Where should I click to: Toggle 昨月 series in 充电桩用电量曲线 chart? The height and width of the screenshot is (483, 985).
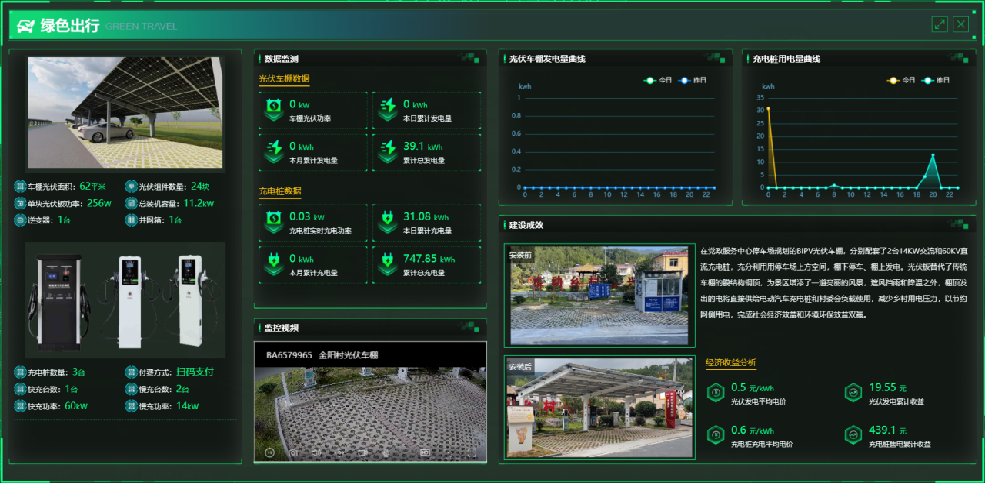pyautogui.click(x=937, y=80)
